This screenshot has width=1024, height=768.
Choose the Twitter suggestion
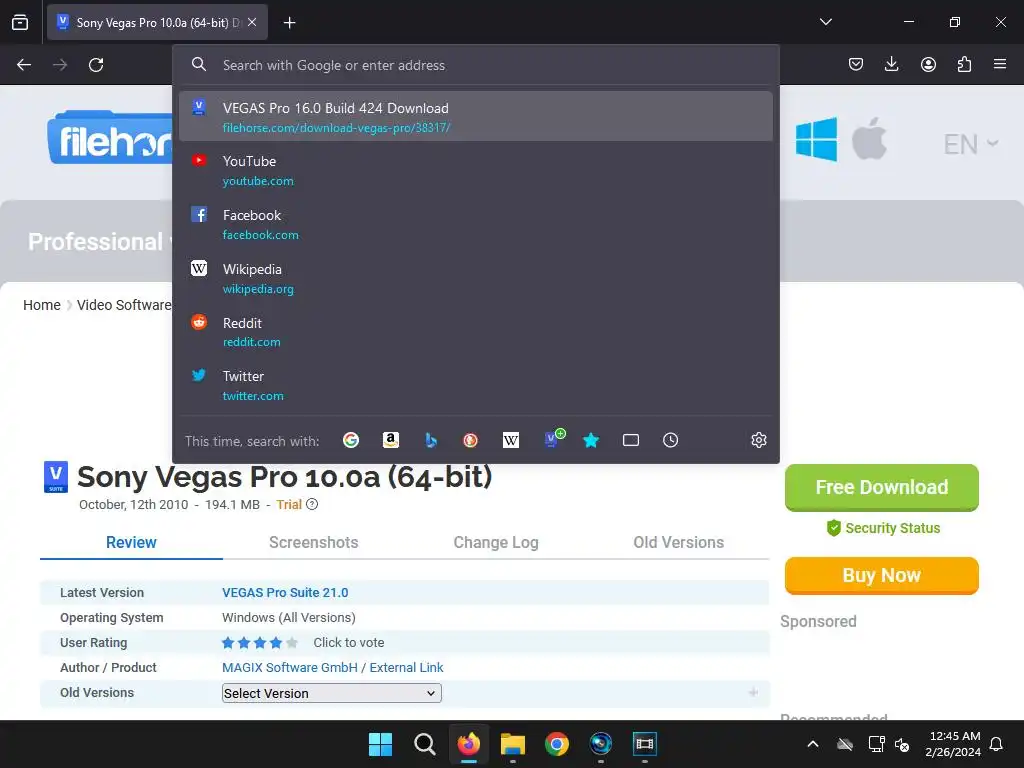pos(475,385)
